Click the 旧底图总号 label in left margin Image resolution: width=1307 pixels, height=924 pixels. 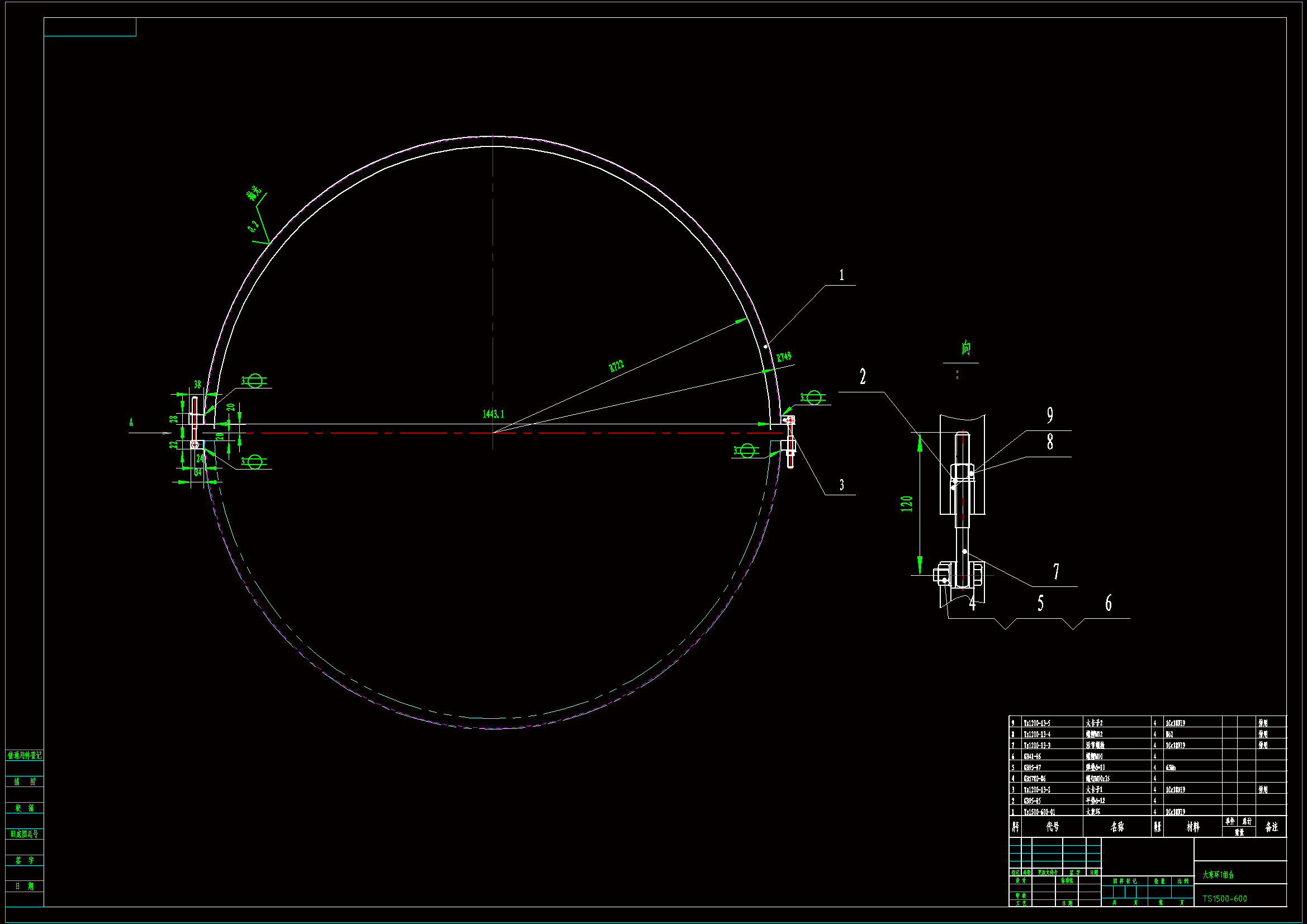pos(25,833)
